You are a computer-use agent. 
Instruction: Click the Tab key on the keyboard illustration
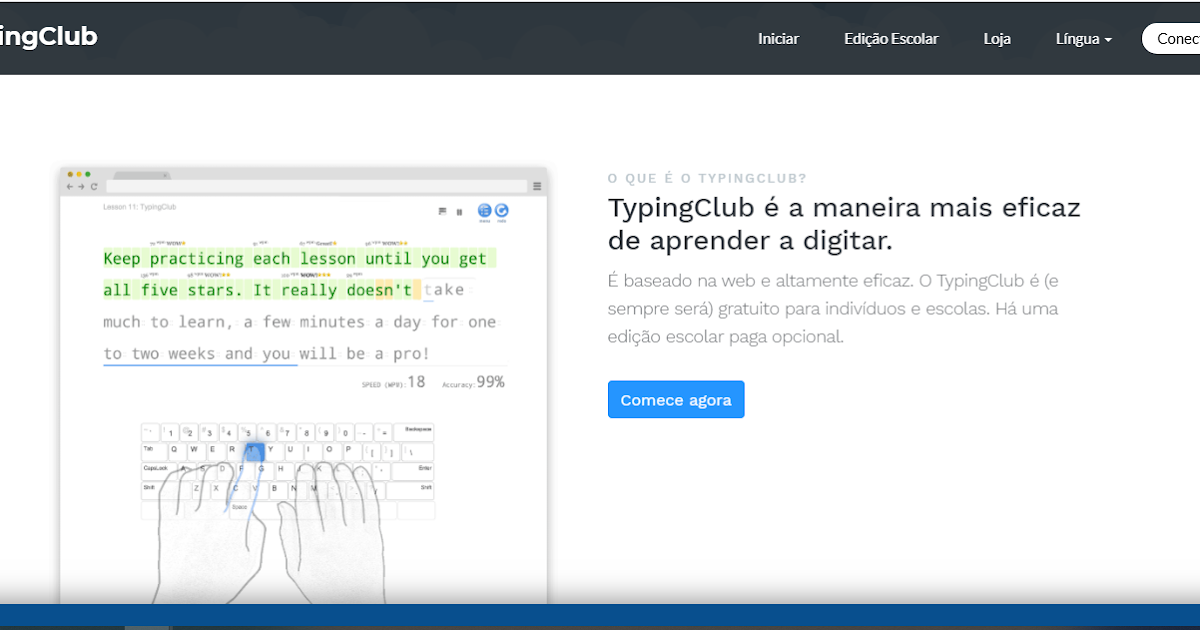(x=154, y=451)
